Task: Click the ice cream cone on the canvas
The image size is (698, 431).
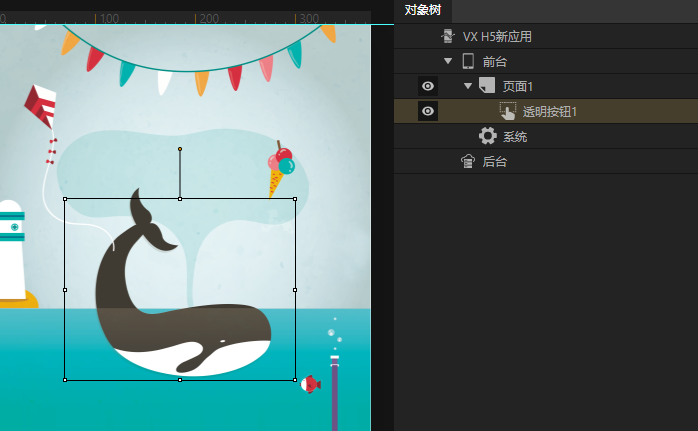Action: coord(280,170)
